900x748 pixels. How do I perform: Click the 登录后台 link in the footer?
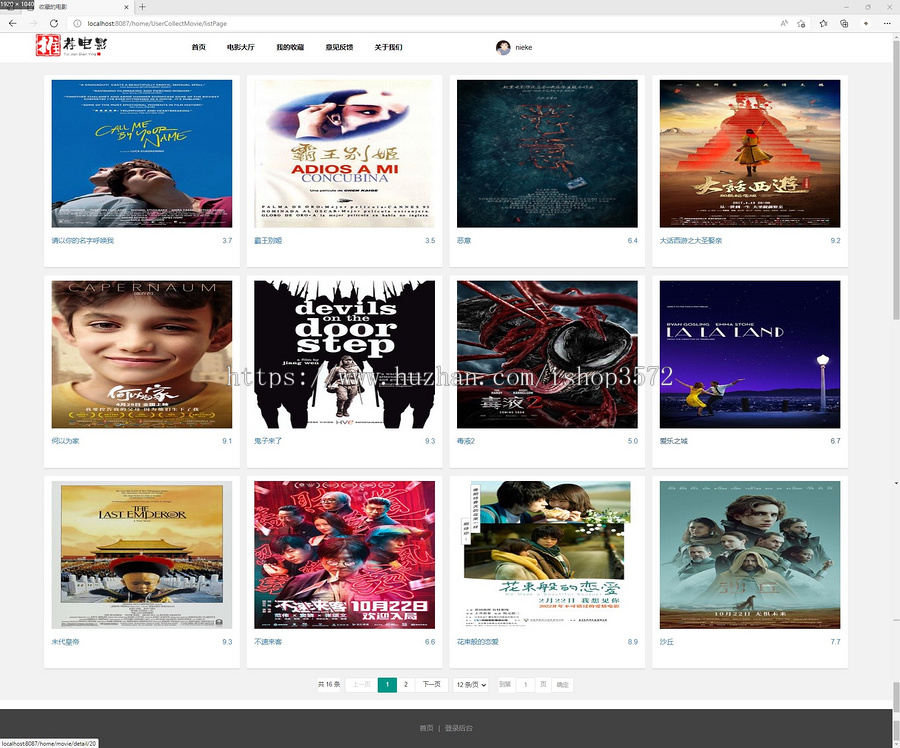coord(459,728)
